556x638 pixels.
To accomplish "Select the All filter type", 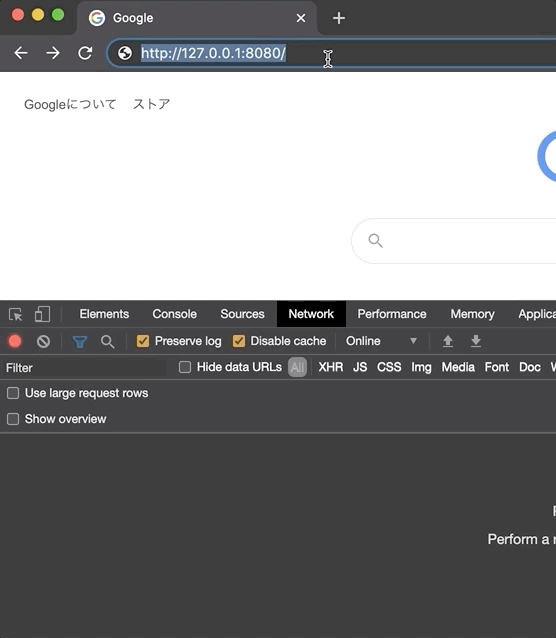I will click(x=297, y=367).
